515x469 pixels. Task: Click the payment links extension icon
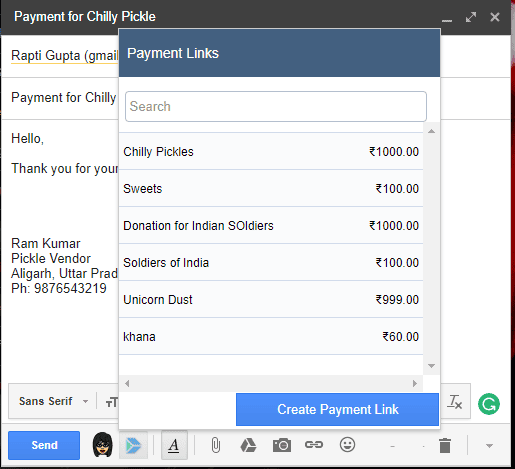pos(133,445)
